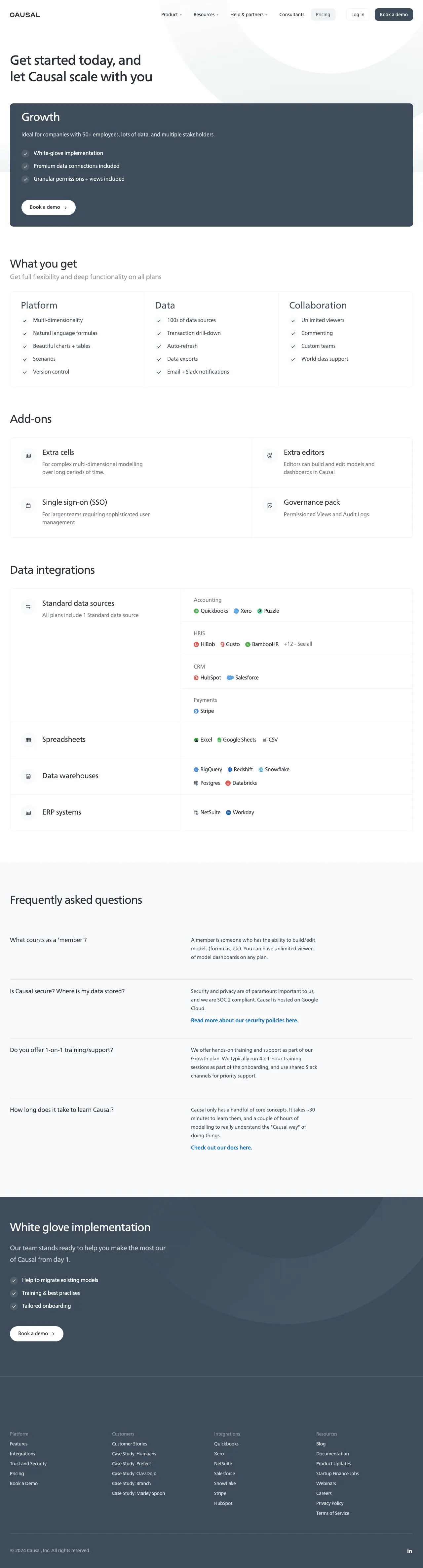Click the Extra cells grid icon
The height and width of the screenshot is (1568, 423).
(x=28, y=455)
